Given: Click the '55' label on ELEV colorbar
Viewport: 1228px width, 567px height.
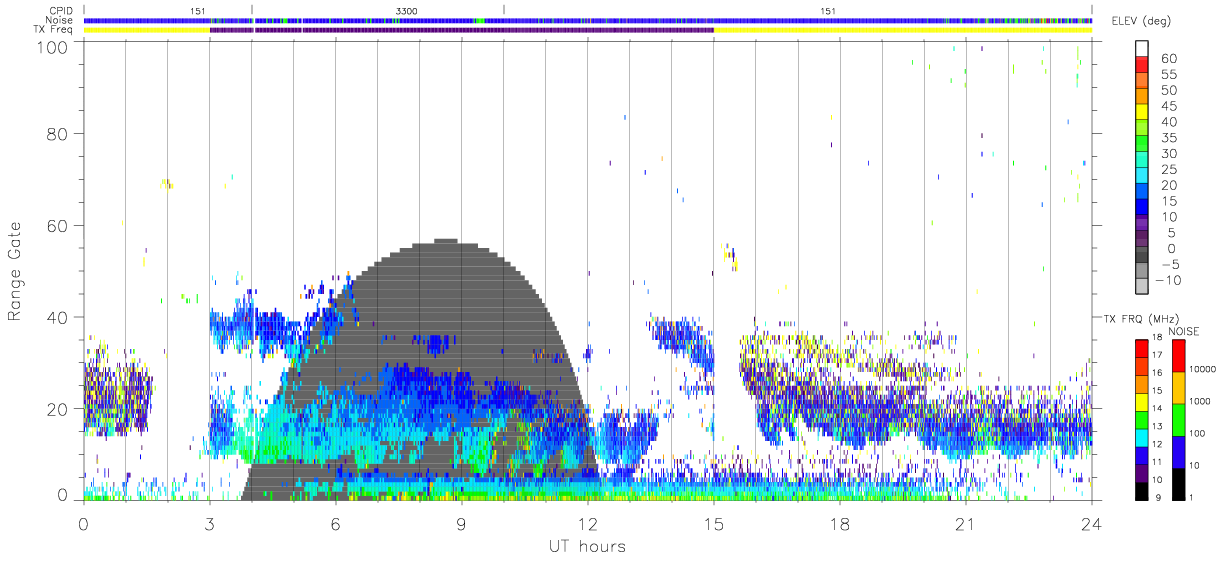Looking at the screenshot, I should tap(1170, 75).
